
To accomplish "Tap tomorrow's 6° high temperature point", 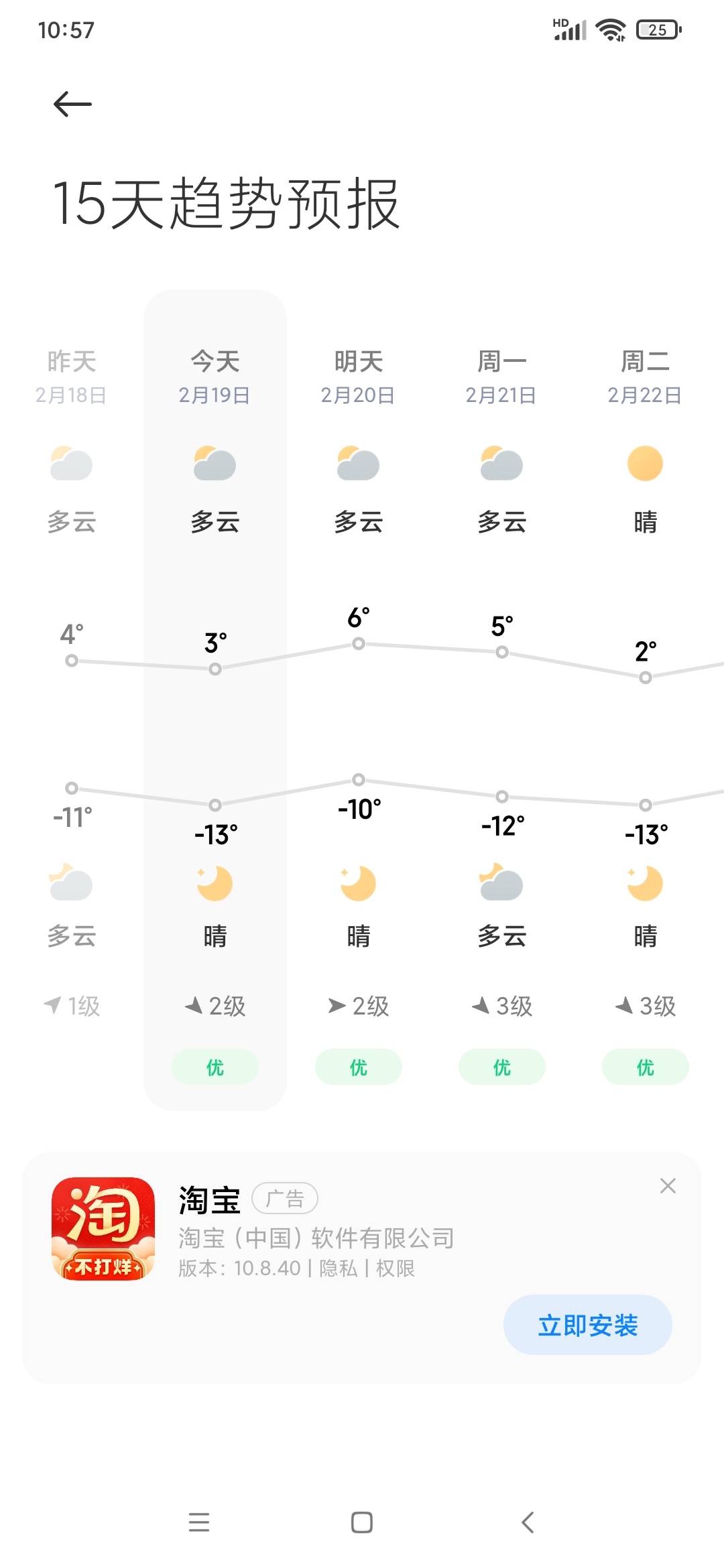I will (359, 643).
